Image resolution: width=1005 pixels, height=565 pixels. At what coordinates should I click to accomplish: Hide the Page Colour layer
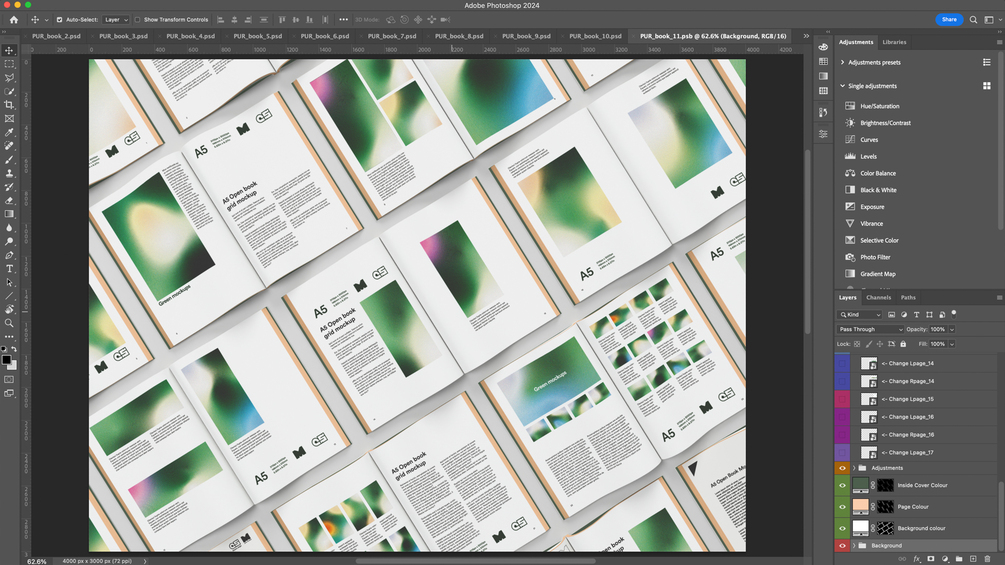842,507
